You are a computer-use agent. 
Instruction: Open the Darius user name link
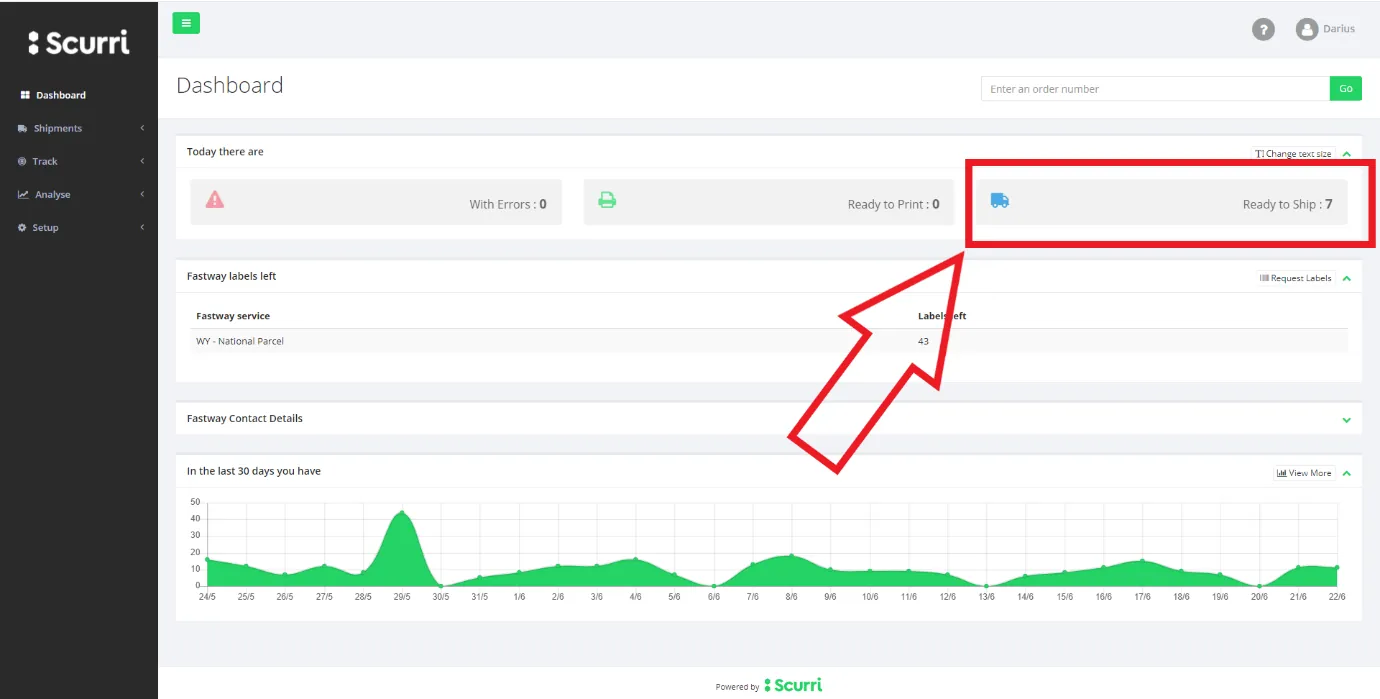pyautogui.click(x=1339, y=29)
